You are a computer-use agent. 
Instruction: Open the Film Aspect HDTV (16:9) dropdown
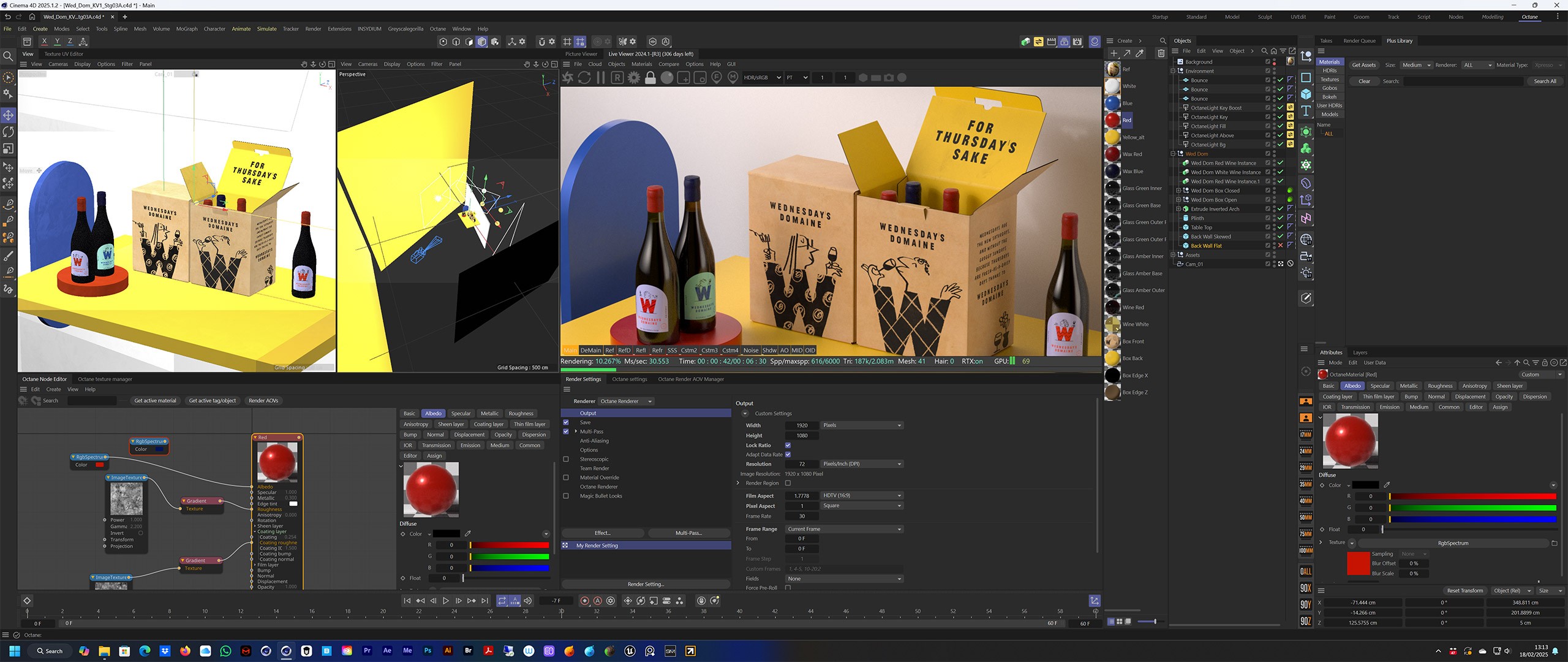pyautogui.click(x=862, y=495)
